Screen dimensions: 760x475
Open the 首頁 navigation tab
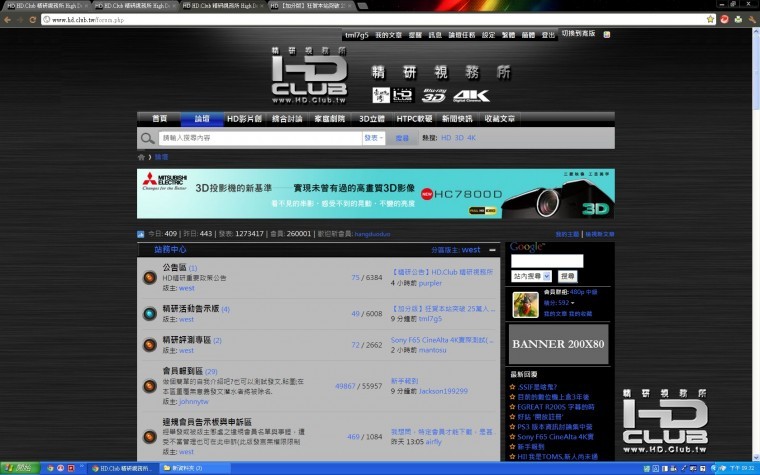[x=159, y=119]
